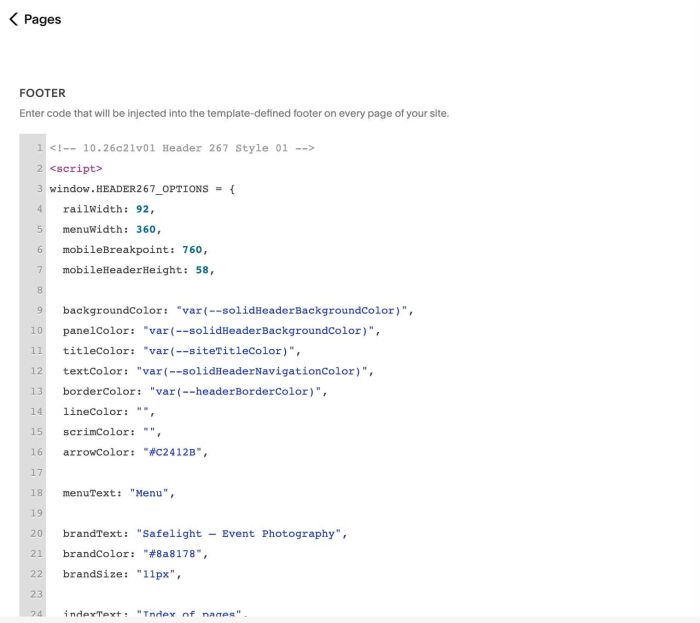Click the brandText property name
Screen dimensions: 700x623
(92, 534)
